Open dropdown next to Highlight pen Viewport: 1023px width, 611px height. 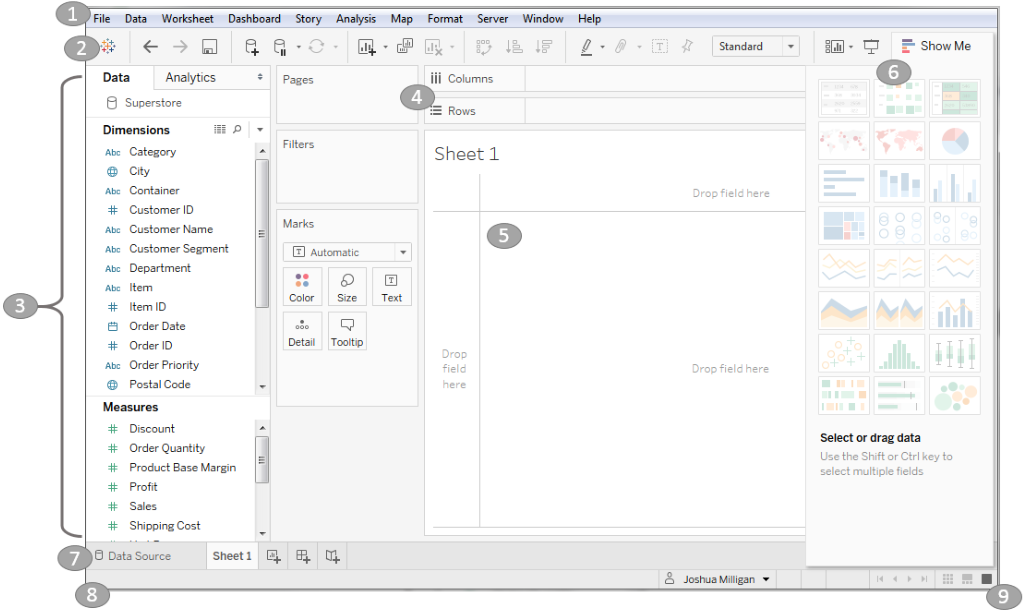point(602,47)
